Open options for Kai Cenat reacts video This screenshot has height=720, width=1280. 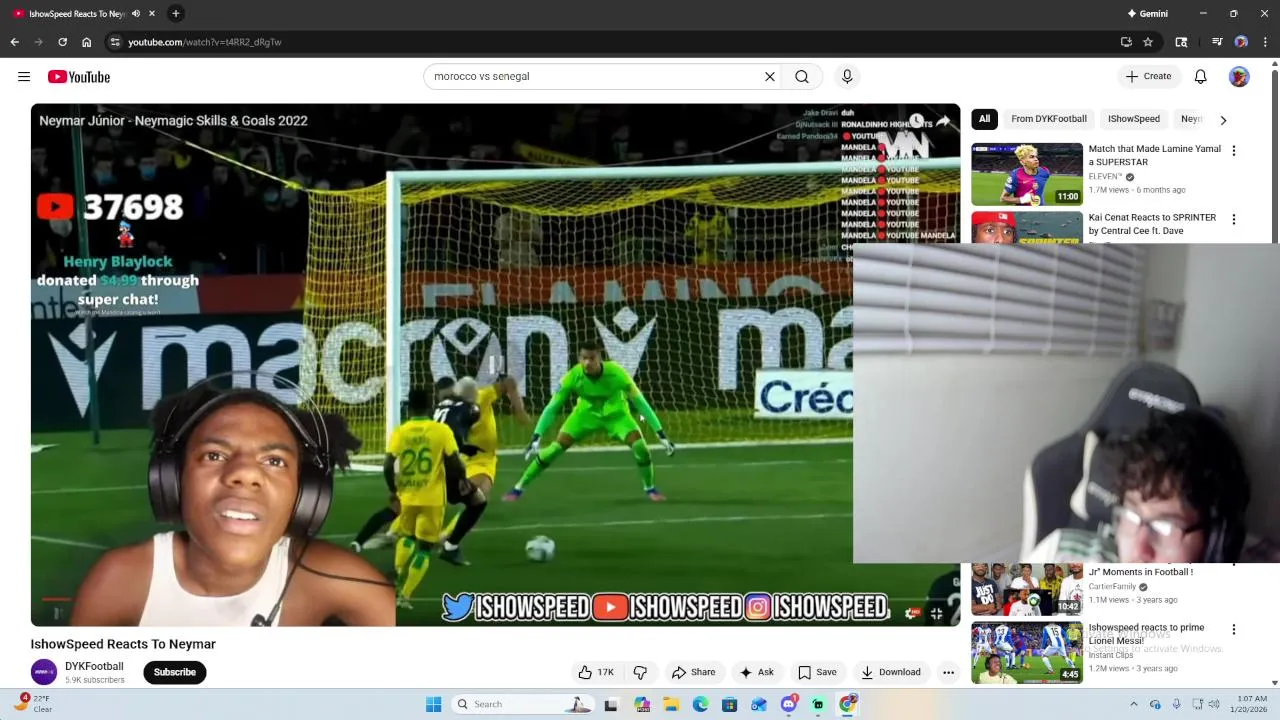pyautogui.click(x=1233, y=219)
